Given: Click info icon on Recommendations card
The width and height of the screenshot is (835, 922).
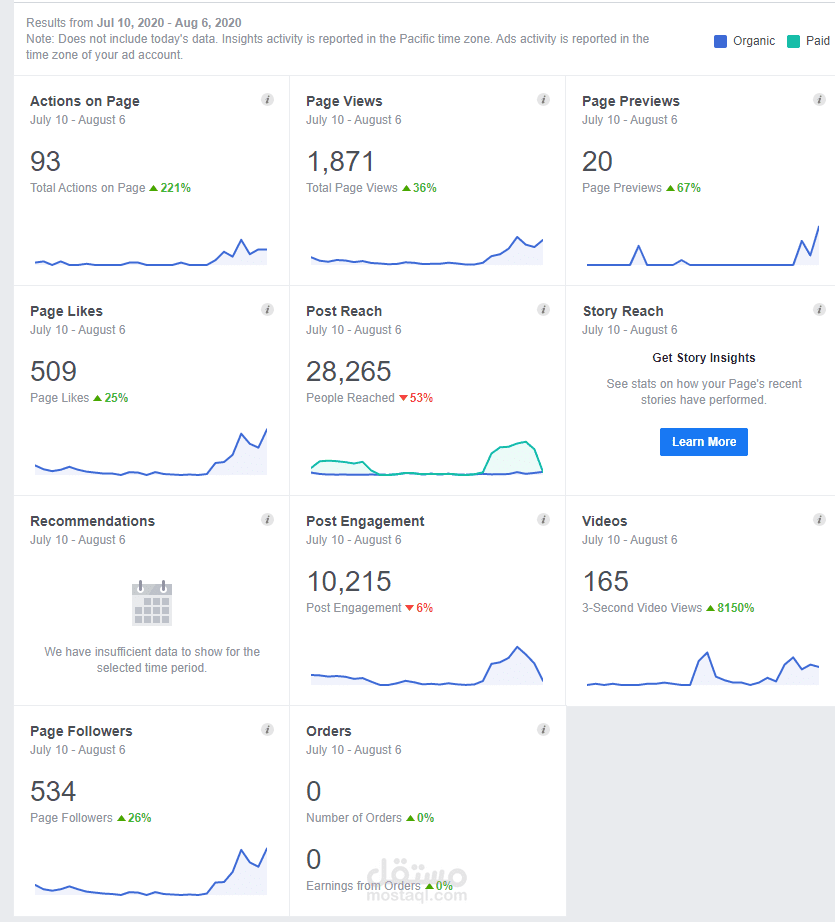Looking at the screenshot, I should click(268, 519).
